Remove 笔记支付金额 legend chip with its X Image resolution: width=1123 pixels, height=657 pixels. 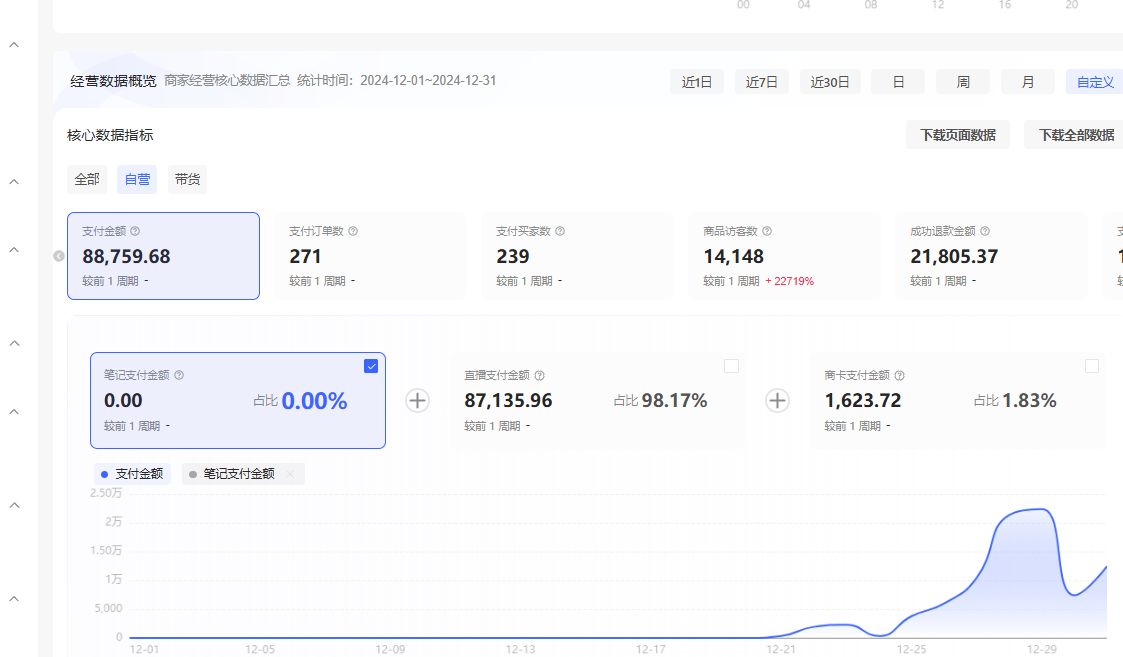pyautogui.click(x=290, y=474)
